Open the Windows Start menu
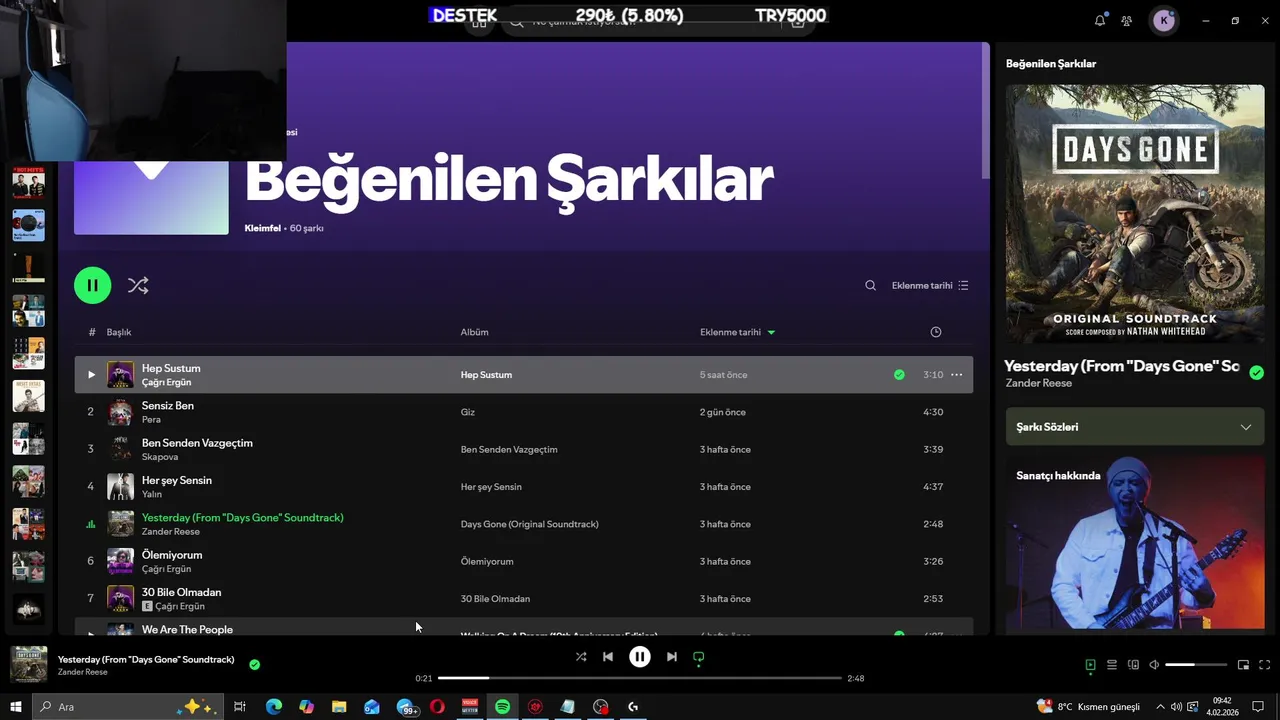This screenshot has height=720, width=1280. click(x=16, y=707)
